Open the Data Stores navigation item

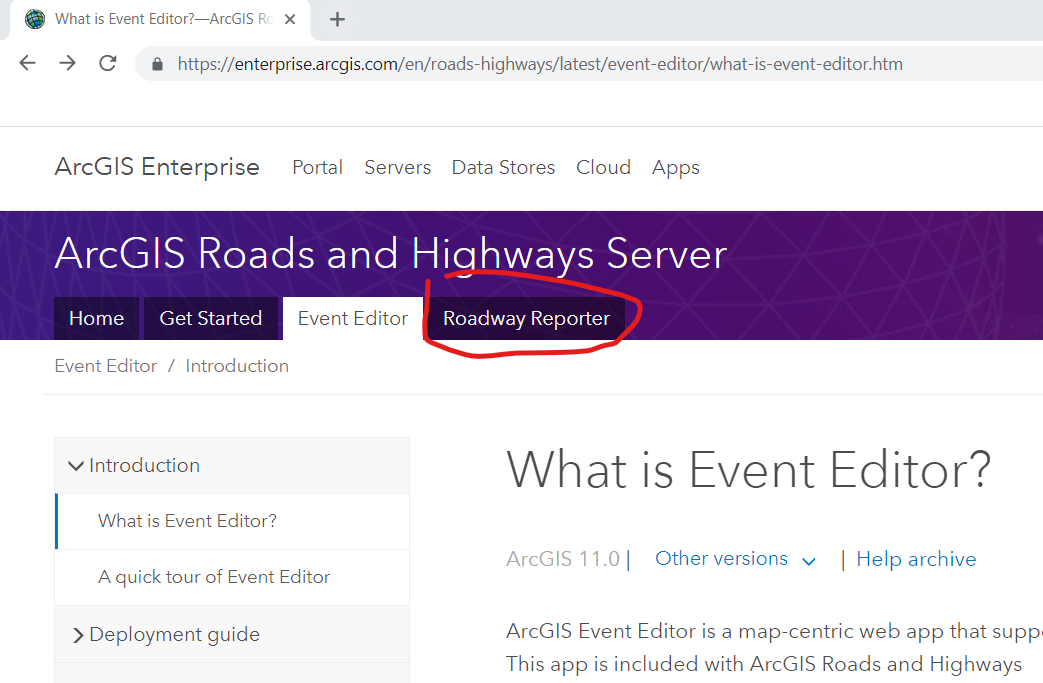click(x=503, y=168)
